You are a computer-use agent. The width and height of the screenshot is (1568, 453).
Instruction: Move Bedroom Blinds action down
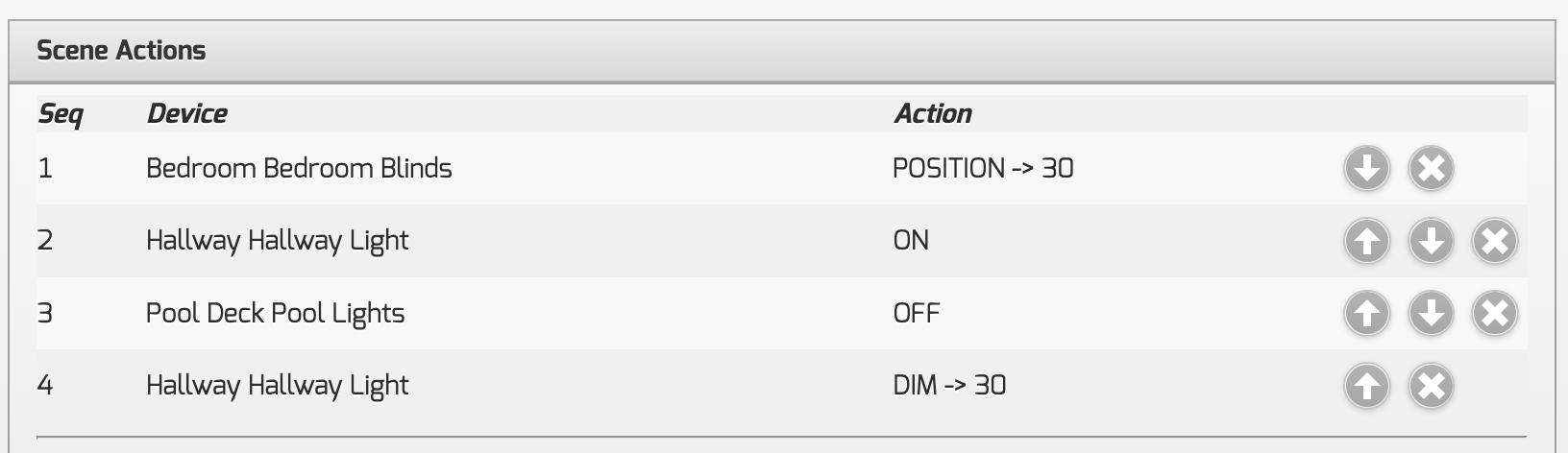[1366, 169]
